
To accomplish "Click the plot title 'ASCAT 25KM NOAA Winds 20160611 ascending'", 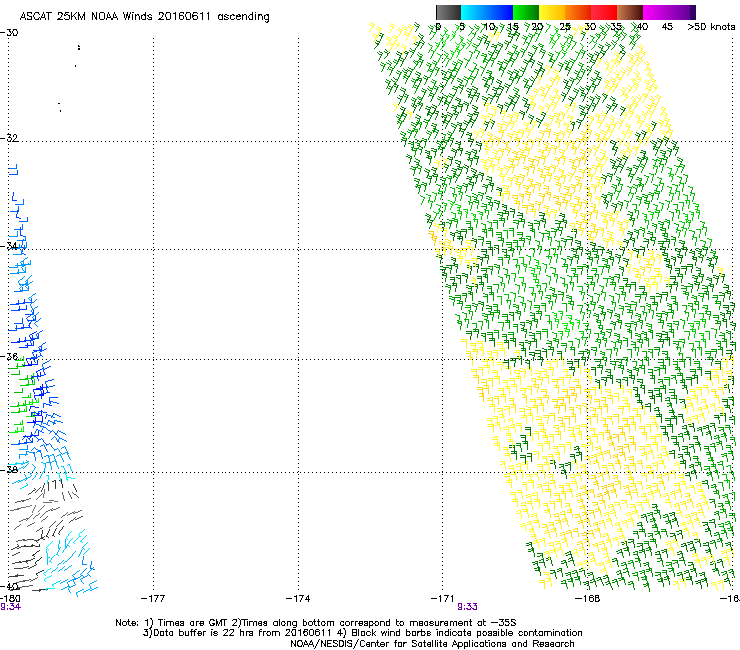I will pyautogui.click(x=144, y=17).
